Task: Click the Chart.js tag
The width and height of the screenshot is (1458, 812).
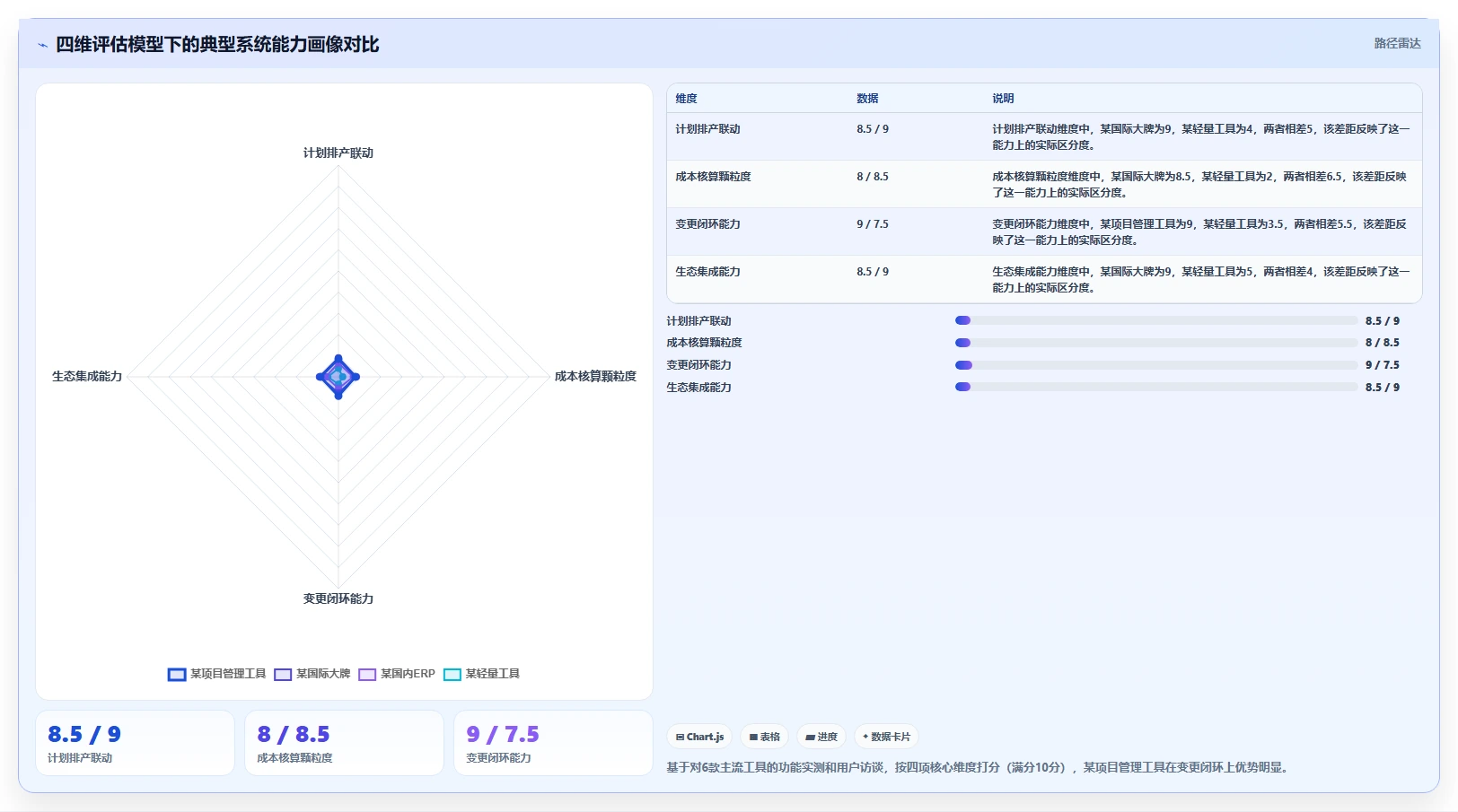Action: [x=699, y=737]
